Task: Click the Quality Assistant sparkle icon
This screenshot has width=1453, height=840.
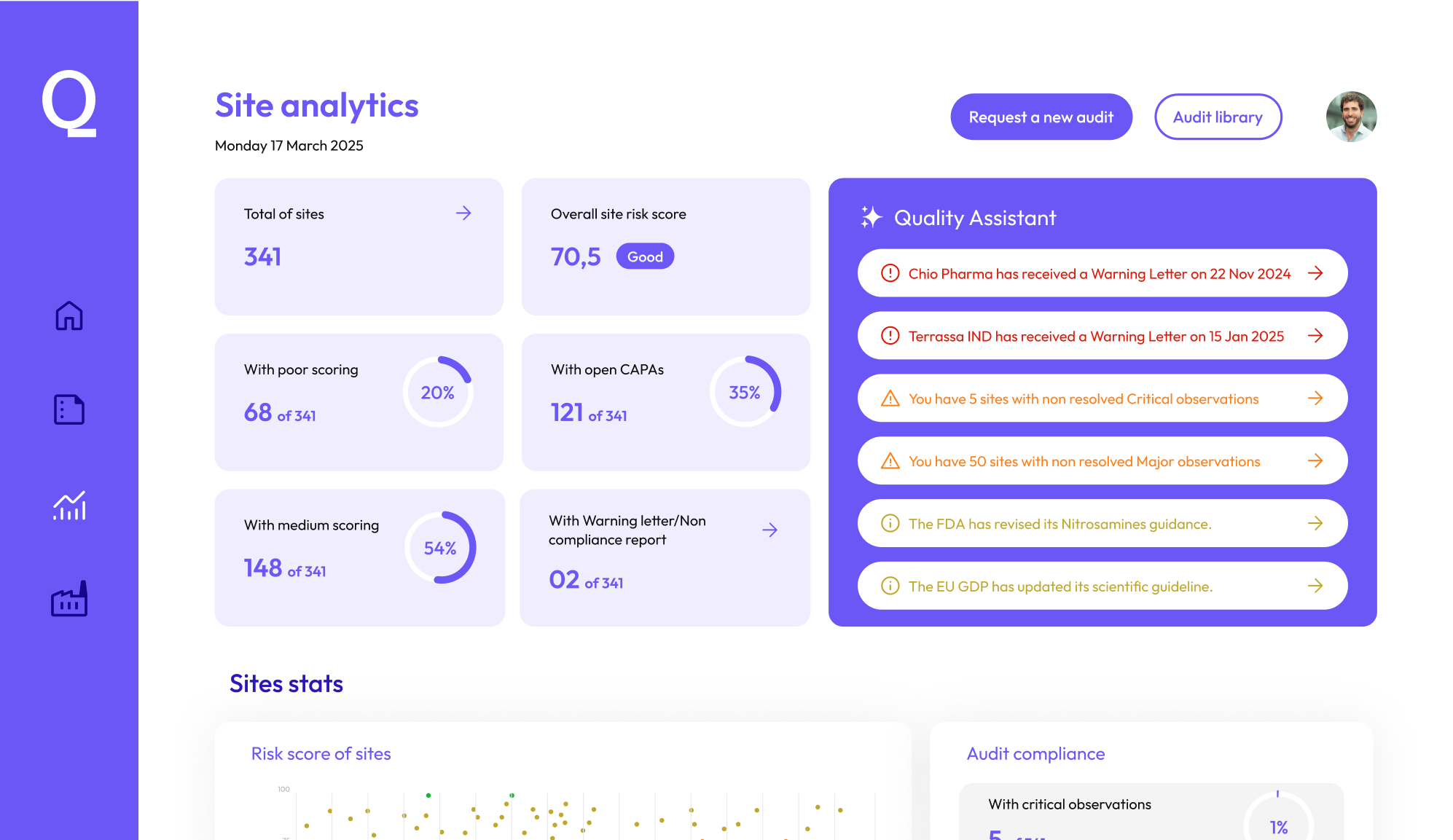Action: click(871, 217)
